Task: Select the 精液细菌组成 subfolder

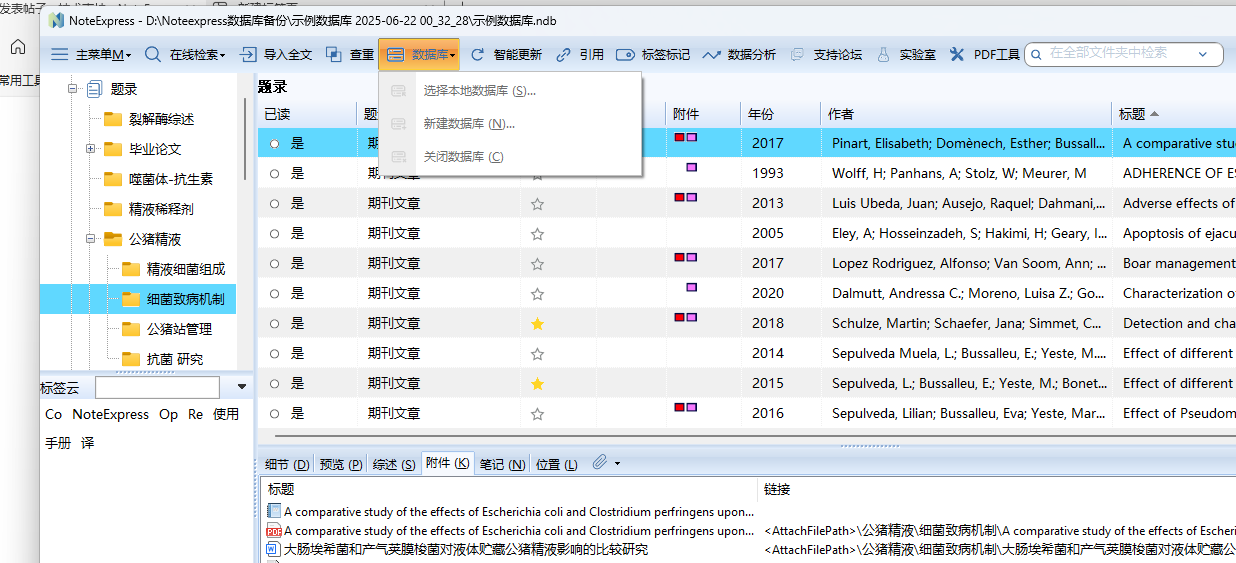Action: coord(173,269)
